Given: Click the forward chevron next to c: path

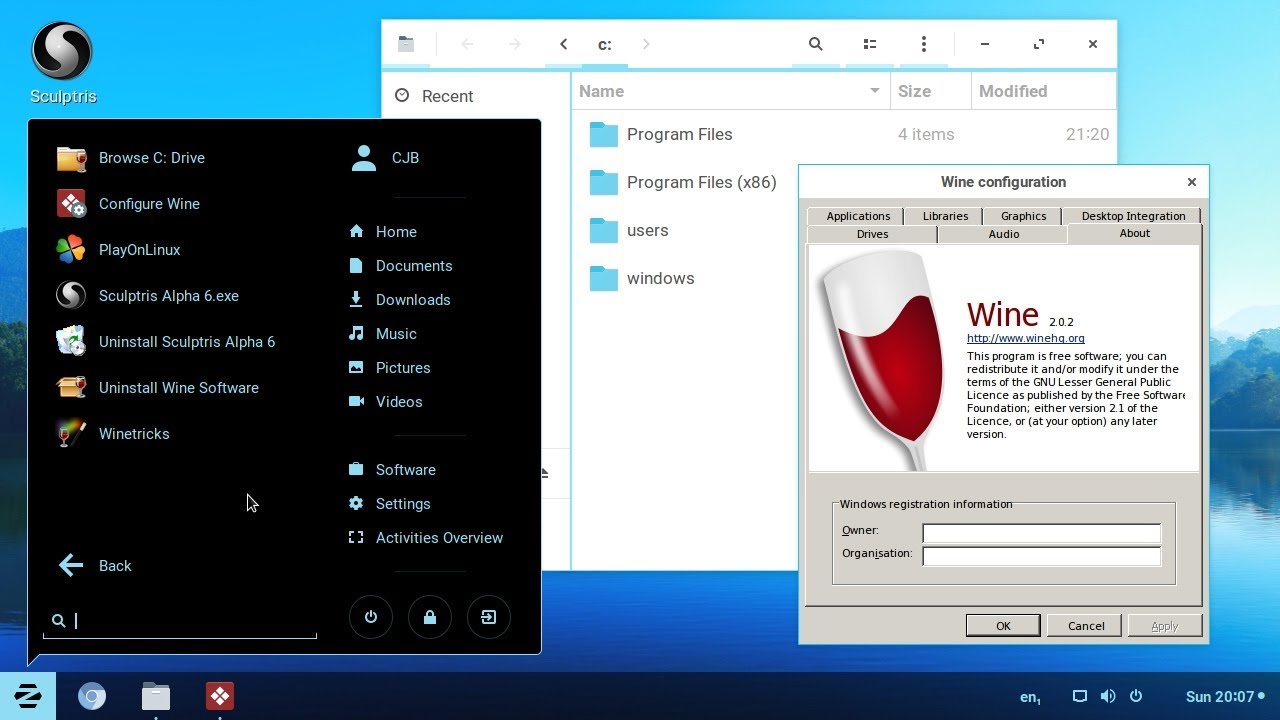Looking at the screenshot, I should pos(646,44).
